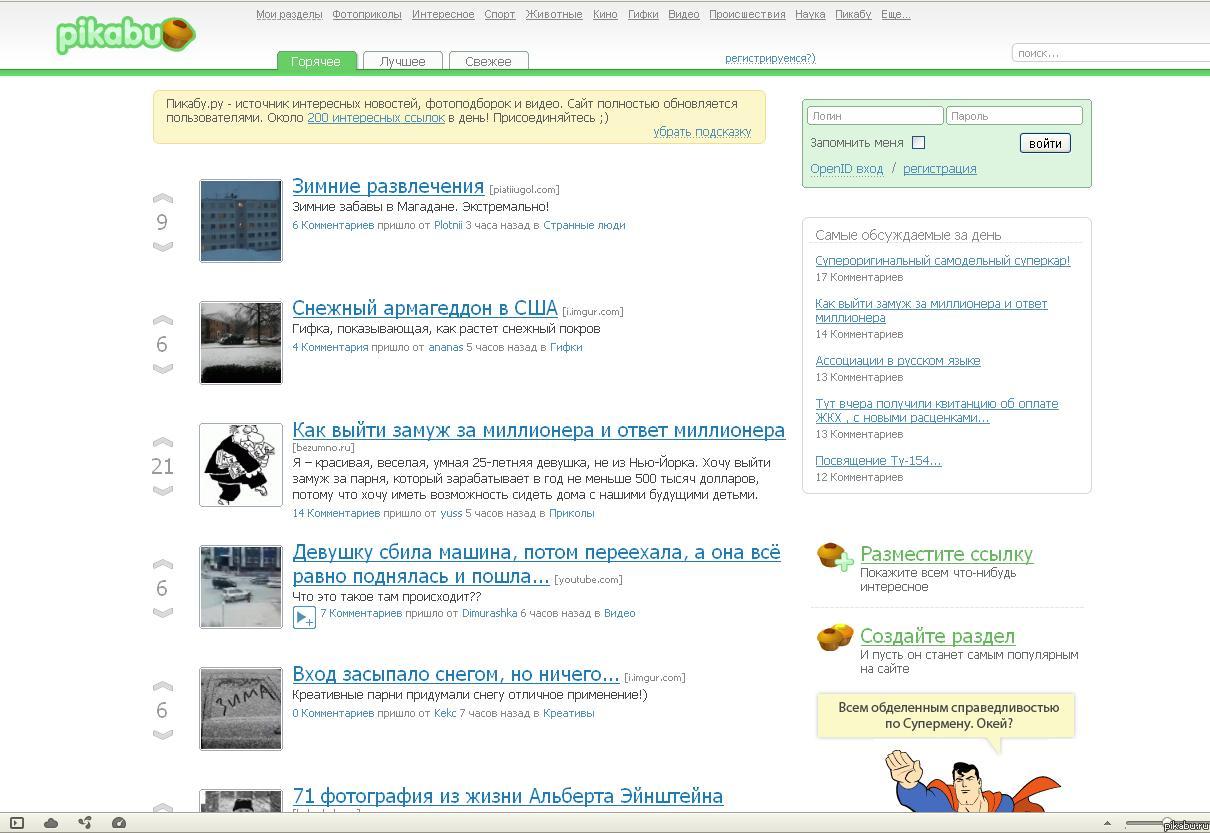Viewport: 1210px width, 833px height.
Task: Open the snowy yard thumbnail for 'Снежный армагеддон'
Action: coord(241,343)
